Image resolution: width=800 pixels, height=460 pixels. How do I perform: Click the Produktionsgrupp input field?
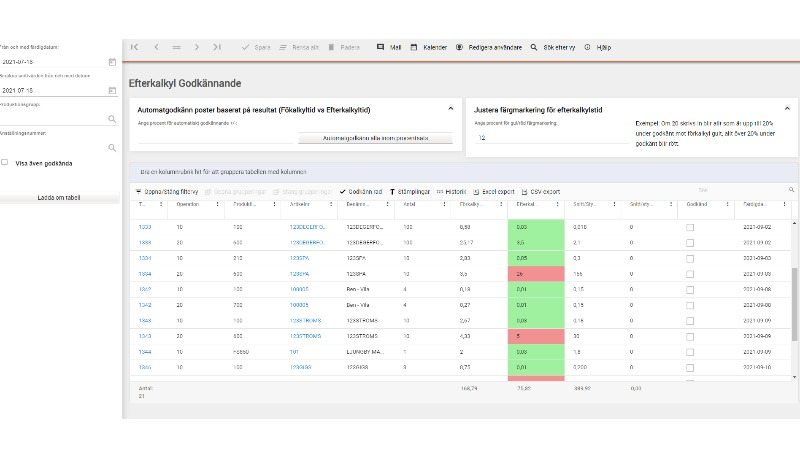coord(54,119)
